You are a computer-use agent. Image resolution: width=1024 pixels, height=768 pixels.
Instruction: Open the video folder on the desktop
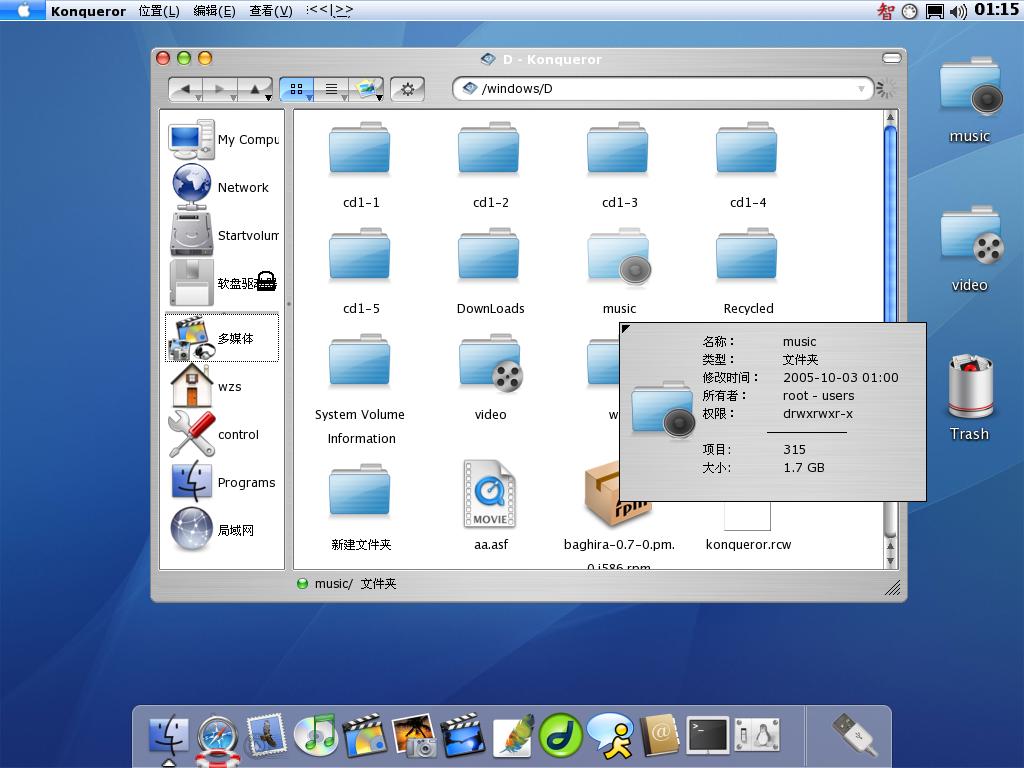coord(969,249)
